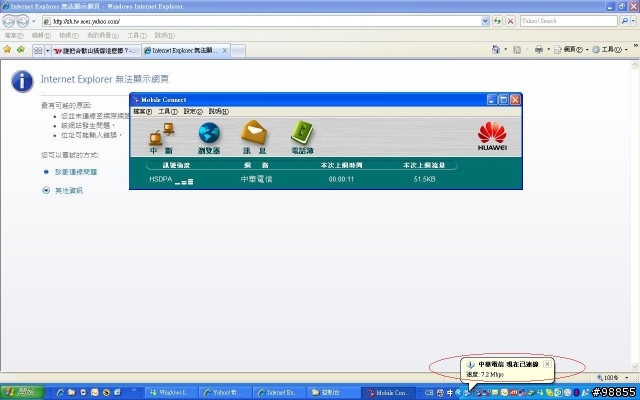
Task: Click the Print icon in command bar
Action: pos(539,50)
